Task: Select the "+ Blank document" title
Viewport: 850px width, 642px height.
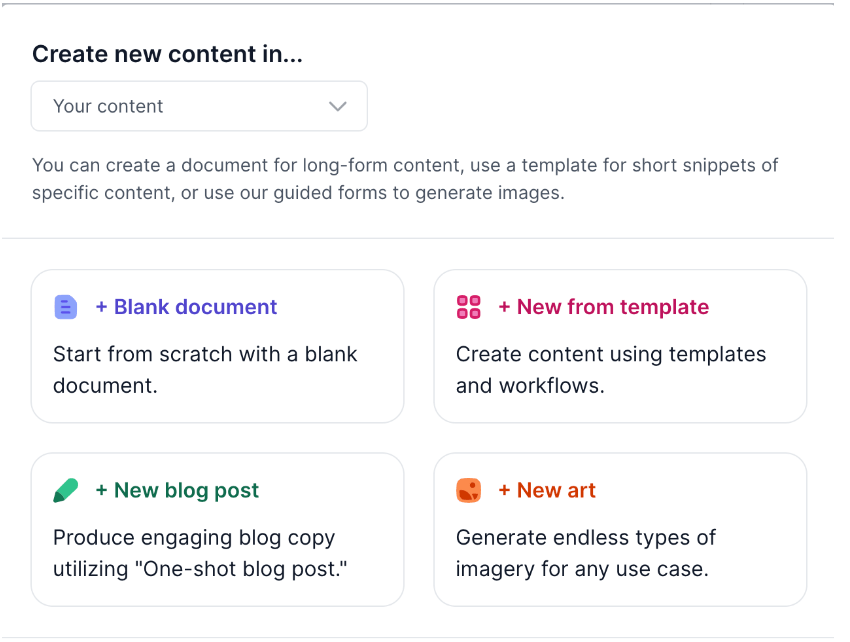Action: tap(186, 307)
